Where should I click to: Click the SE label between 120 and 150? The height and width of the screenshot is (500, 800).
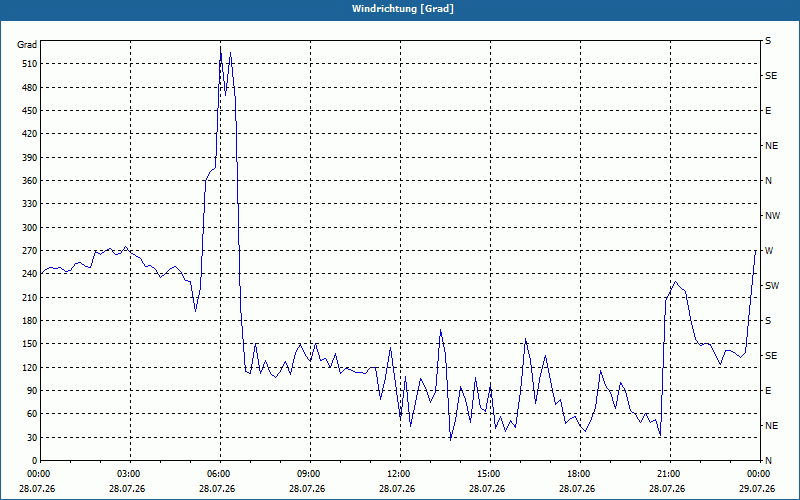[771, 356]
